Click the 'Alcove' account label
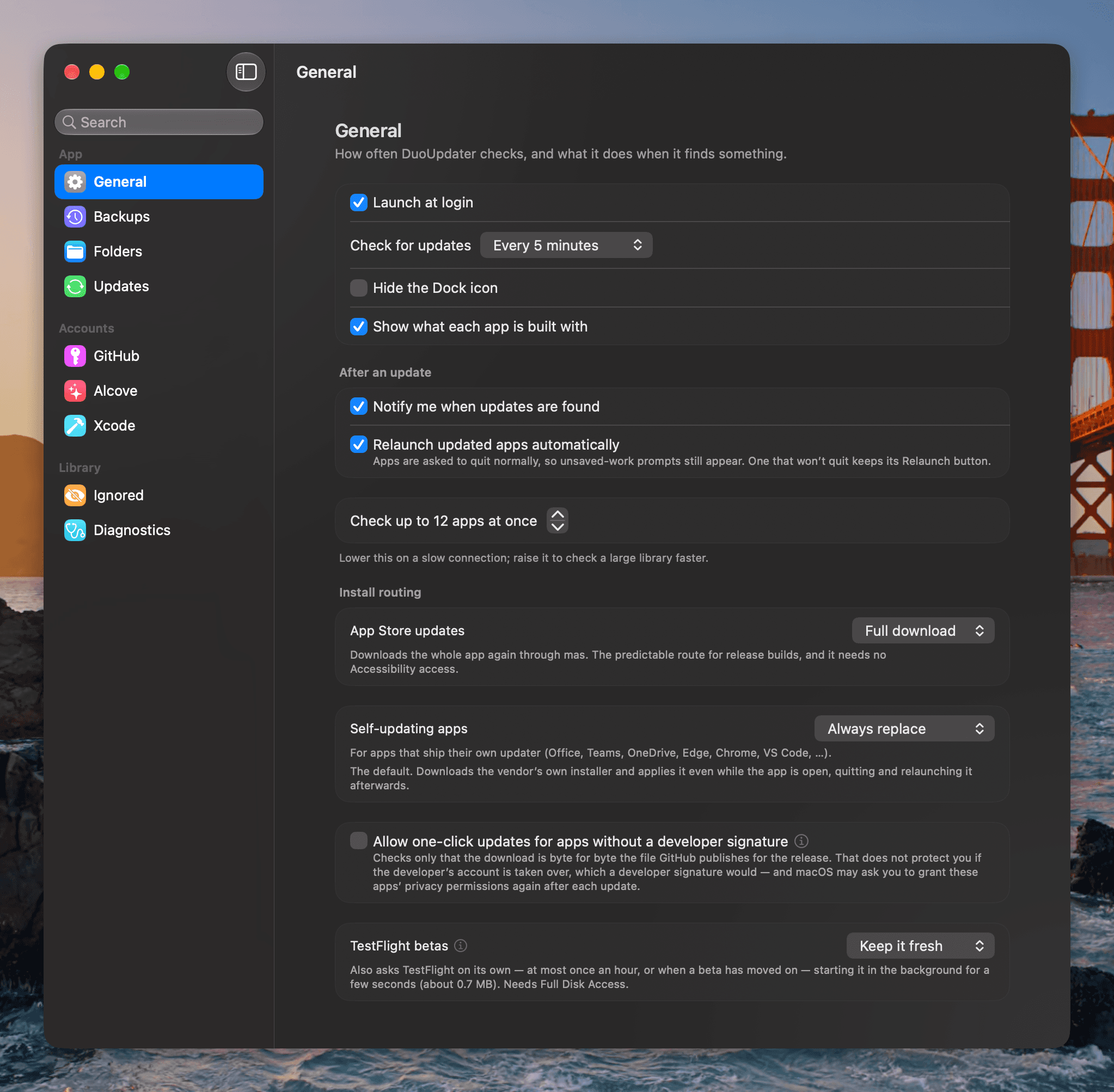This screenshot has width=1114, height=1092. tap(115, 390)
